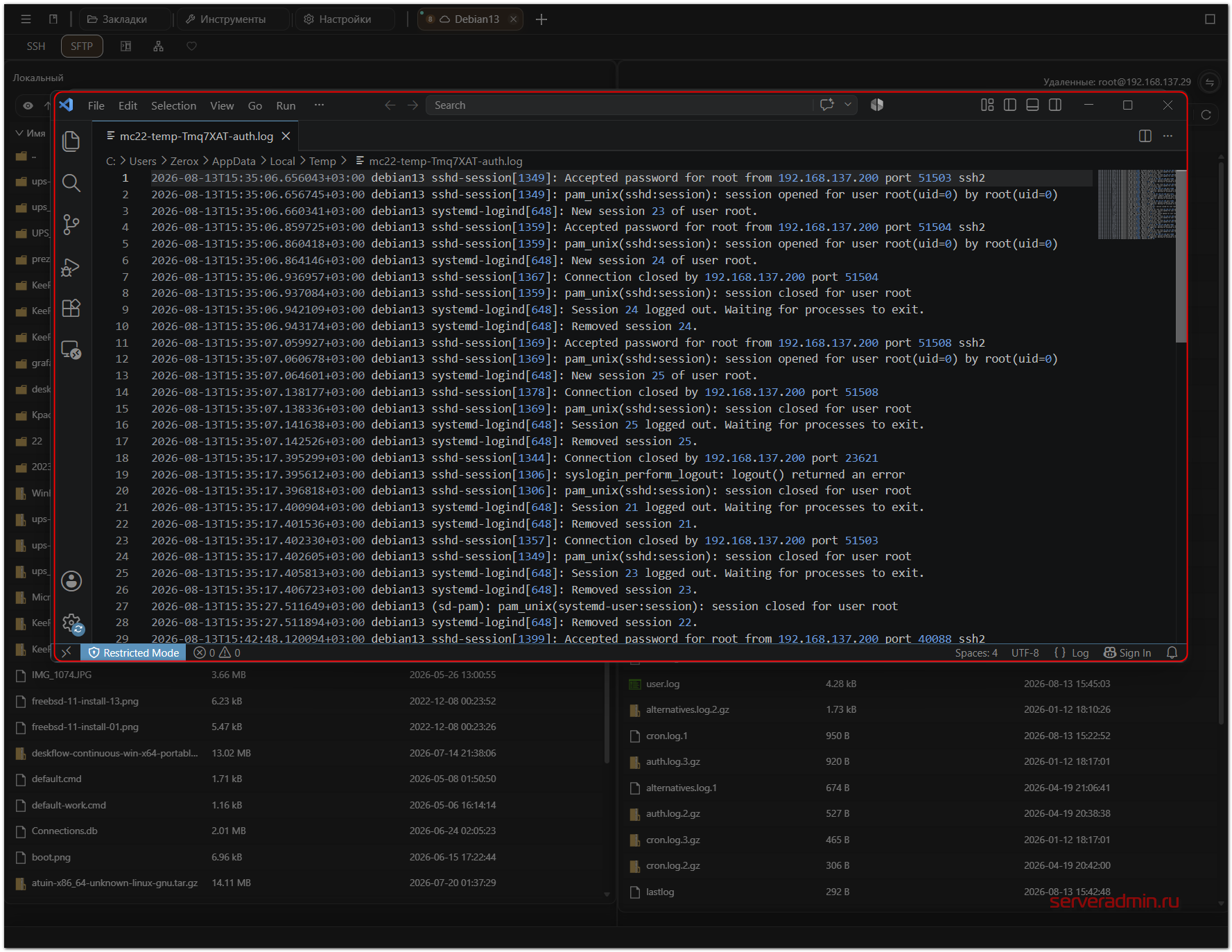The height and width of the screenshot is (952, 1232).
Task: Open the Copilot chat icon in title bar
Action: (826, 105)
